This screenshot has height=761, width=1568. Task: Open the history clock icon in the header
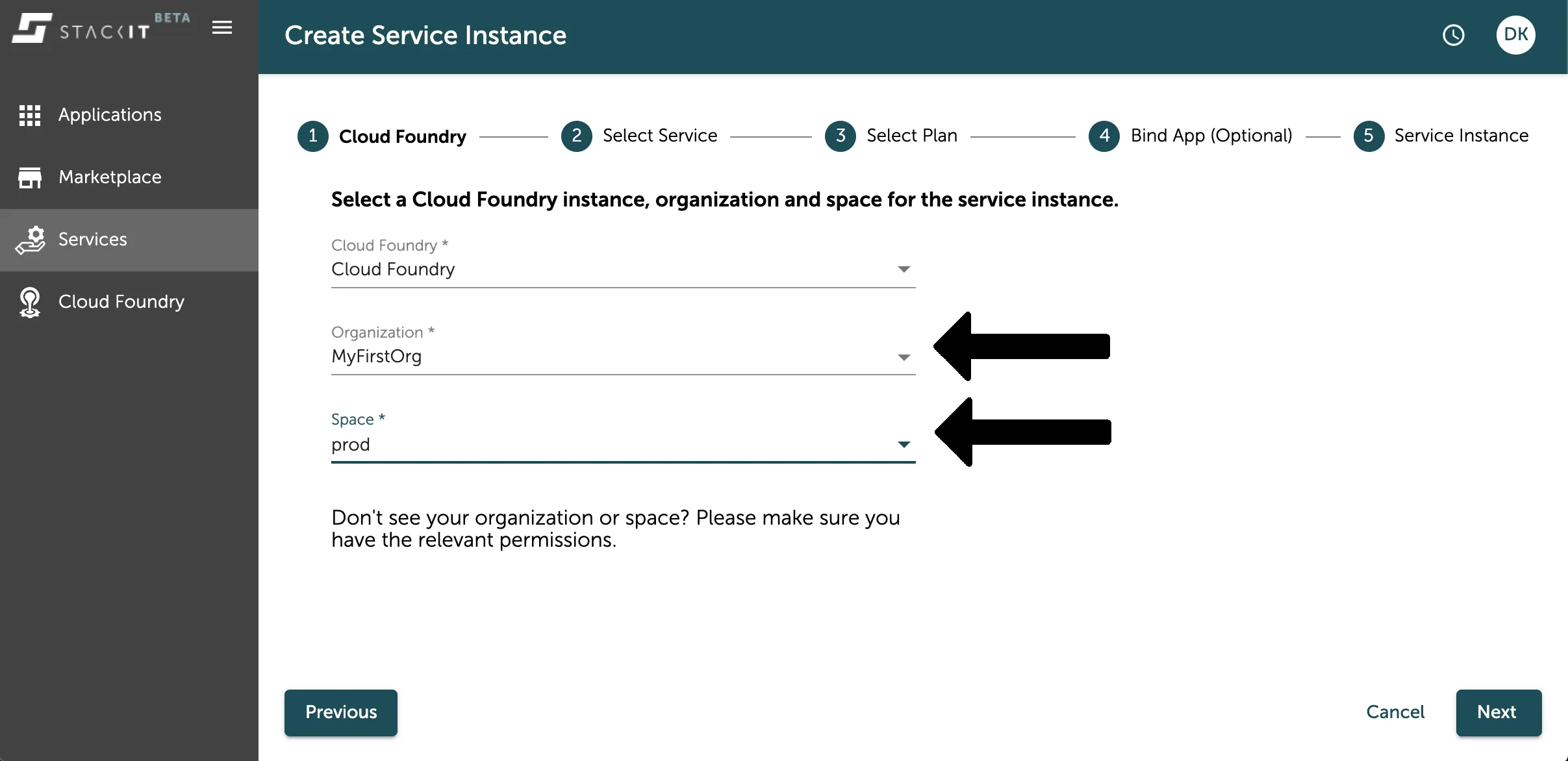(1454, 35)
